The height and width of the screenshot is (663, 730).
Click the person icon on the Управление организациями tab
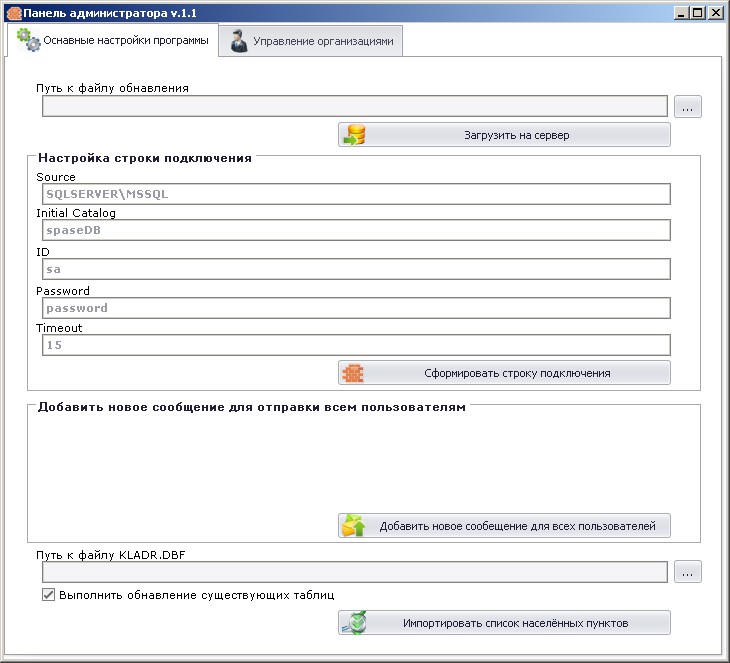239,41
